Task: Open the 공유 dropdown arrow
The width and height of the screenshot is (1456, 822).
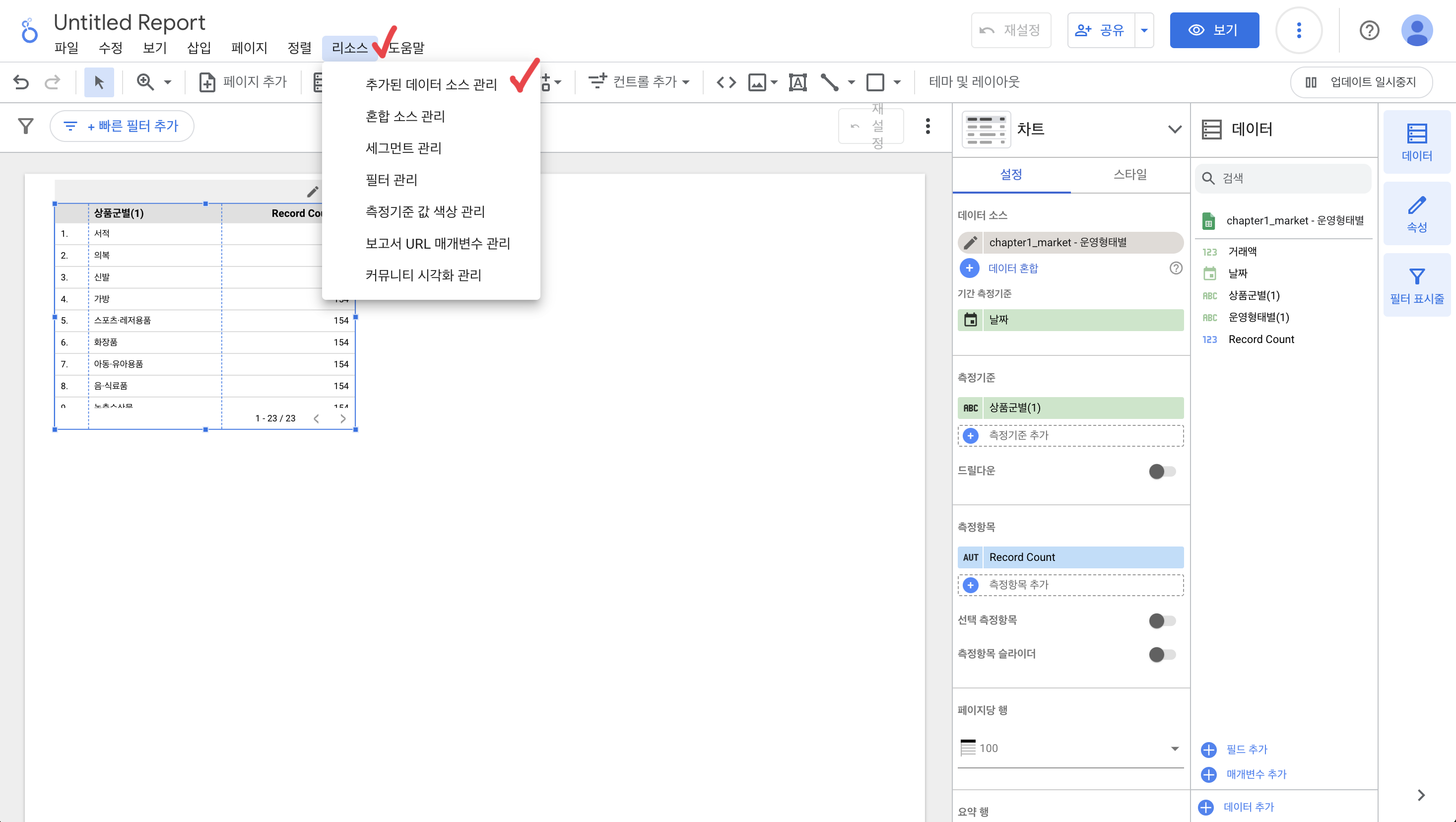Action: (1144, 30)
